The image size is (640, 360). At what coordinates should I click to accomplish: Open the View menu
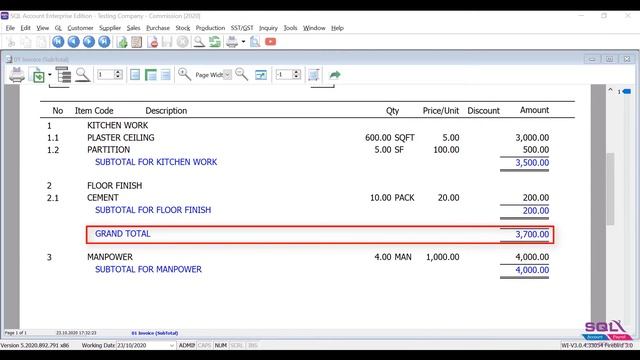coord(42,28)
